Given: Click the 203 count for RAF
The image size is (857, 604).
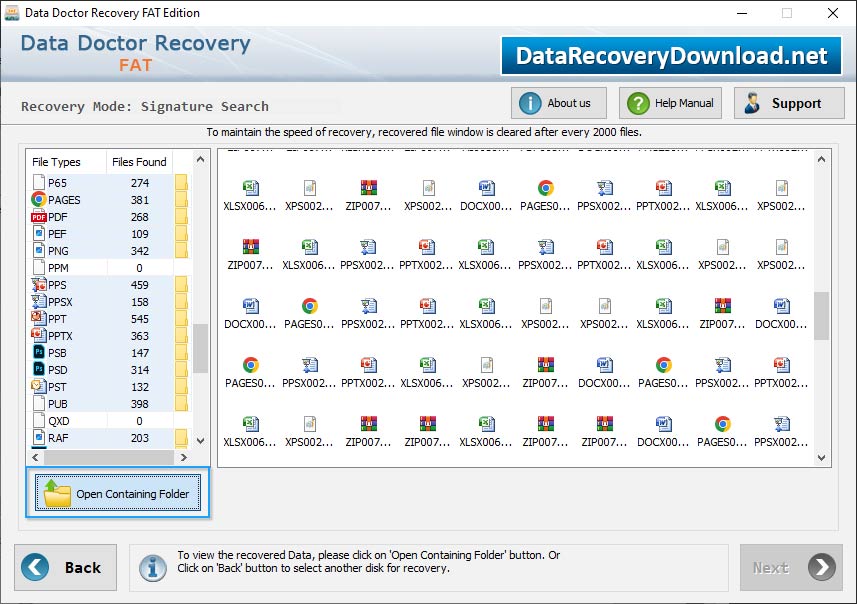Looking at the screenshot, I should [139, 438].
